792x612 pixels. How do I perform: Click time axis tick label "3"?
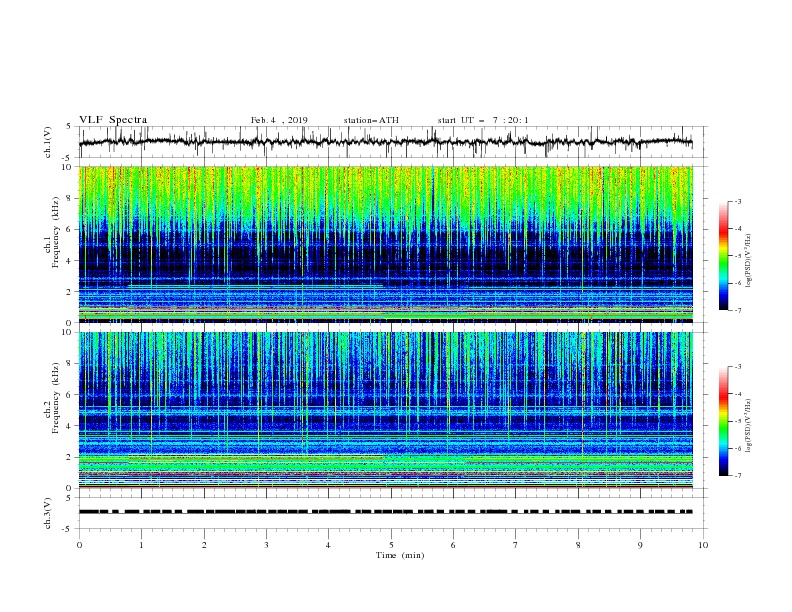click(266, 545)
